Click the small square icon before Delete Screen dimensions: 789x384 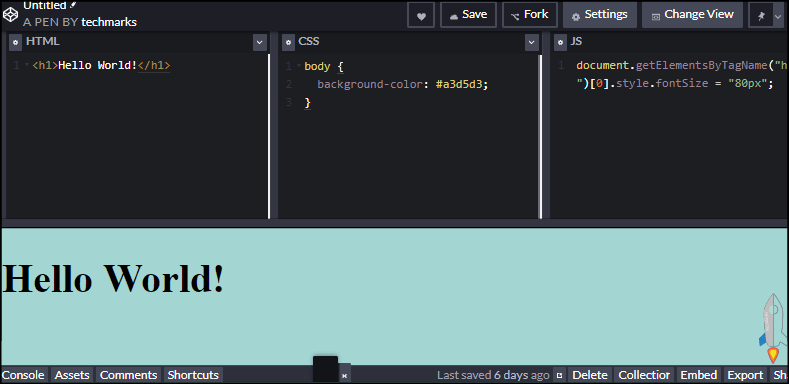tap(559, 375)
